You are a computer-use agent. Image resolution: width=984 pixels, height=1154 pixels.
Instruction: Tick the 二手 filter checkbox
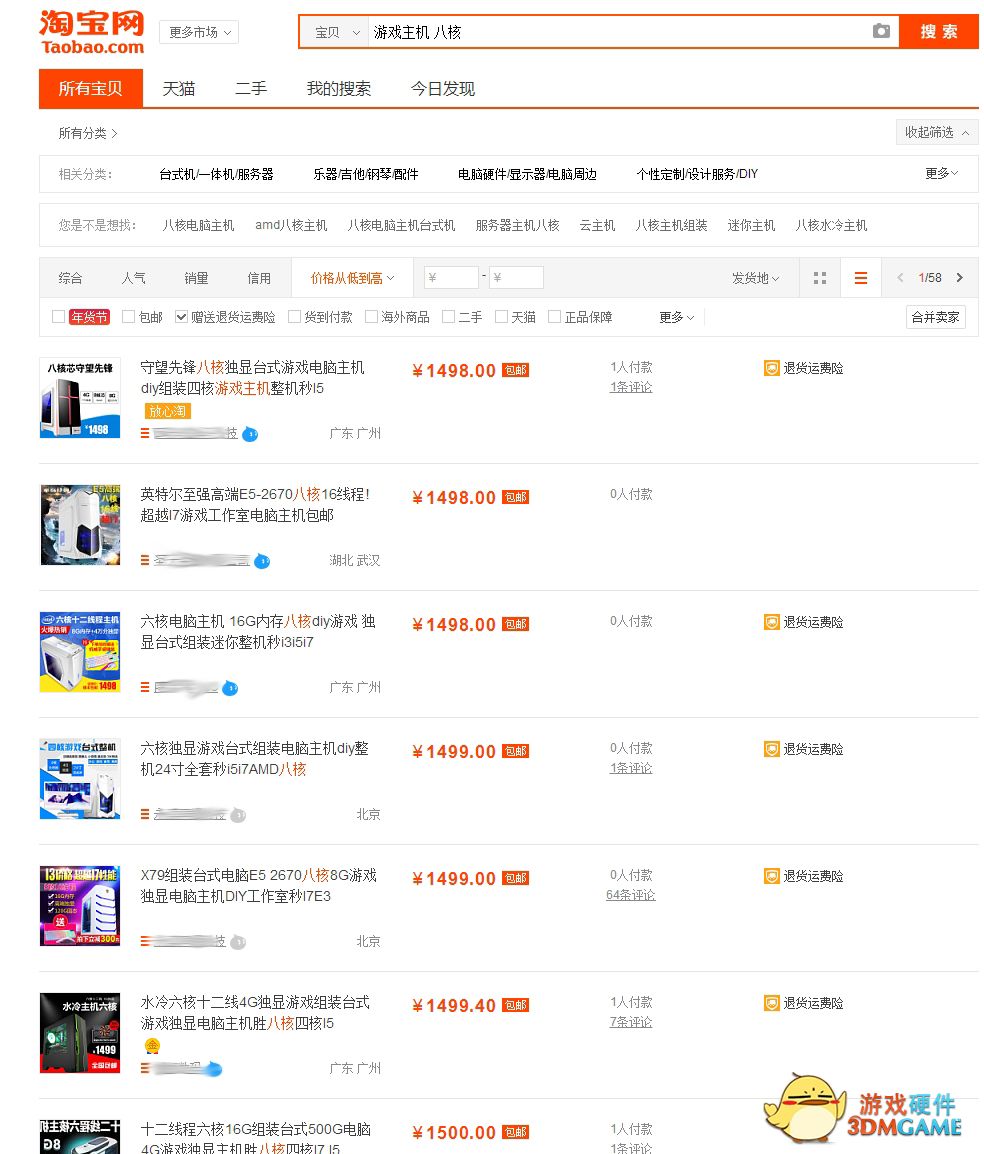tap(448, 316)
